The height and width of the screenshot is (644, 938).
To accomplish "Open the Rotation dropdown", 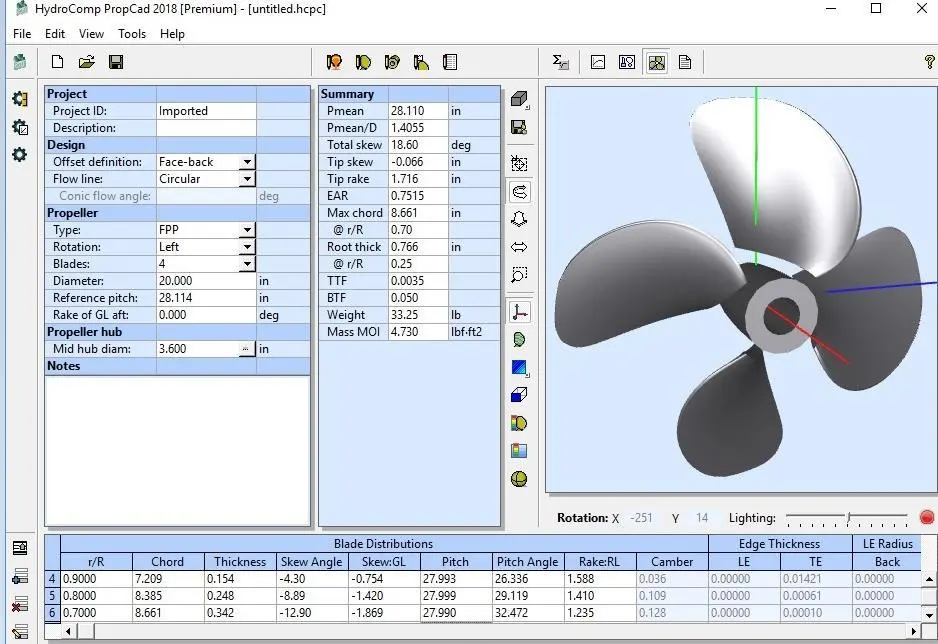I will [248, 247].
